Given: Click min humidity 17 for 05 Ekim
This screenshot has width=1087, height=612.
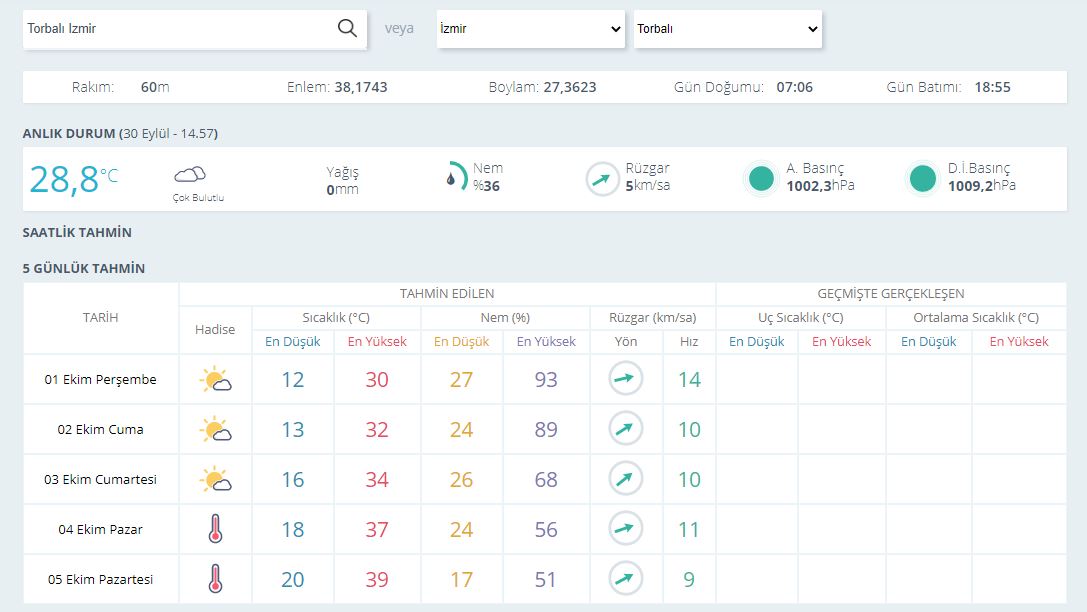Looking at the screenshot, I should pyautogui.click(x=462, y=579).
